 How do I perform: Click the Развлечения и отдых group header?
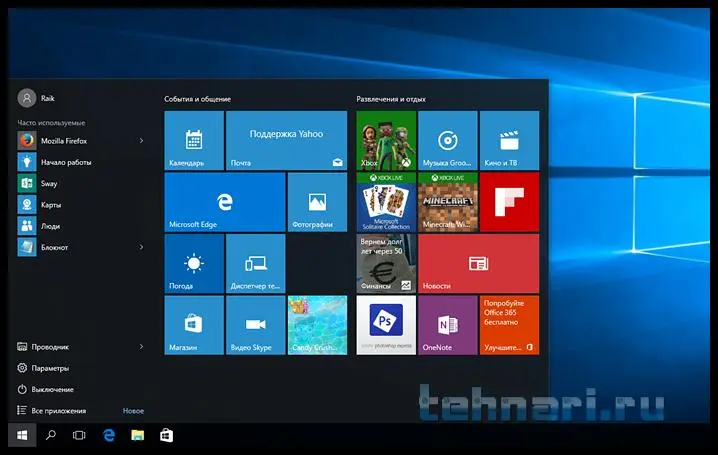pos(391,99)
